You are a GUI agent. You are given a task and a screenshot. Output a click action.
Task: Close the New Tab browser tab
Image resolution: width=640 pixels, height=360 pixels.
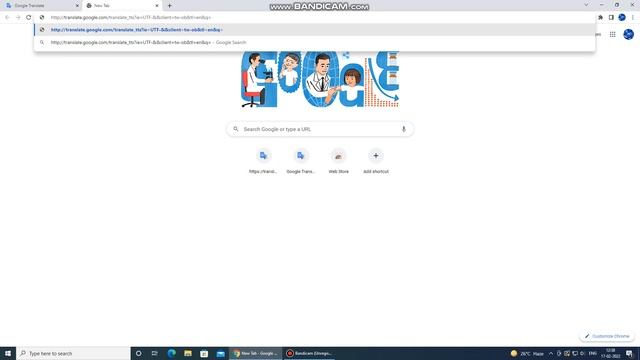[157, 6]
